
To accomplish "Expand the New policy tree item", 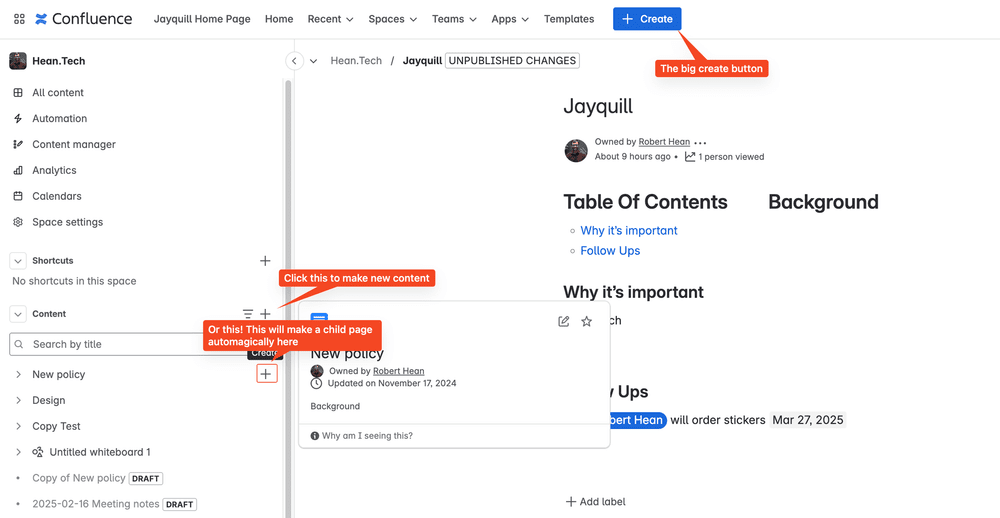I will point(18,374).
